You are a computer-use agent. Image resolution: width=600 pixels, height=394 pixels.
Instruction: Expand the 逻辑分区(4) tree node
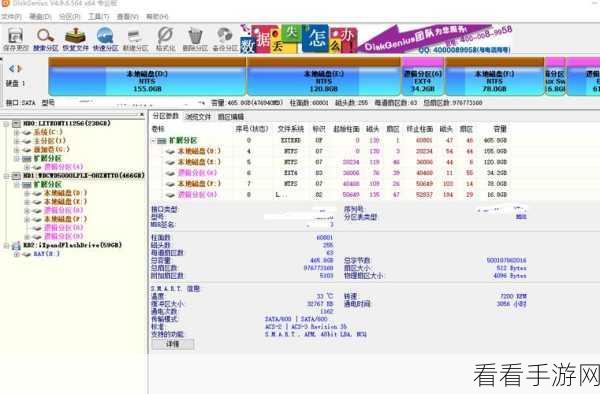point(27,167)
